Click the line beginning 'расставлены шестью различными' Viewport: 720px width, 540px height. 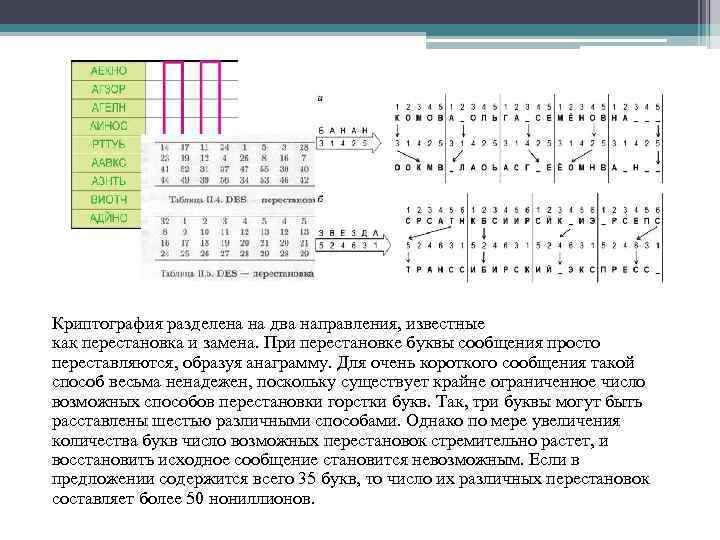(336, 421)
